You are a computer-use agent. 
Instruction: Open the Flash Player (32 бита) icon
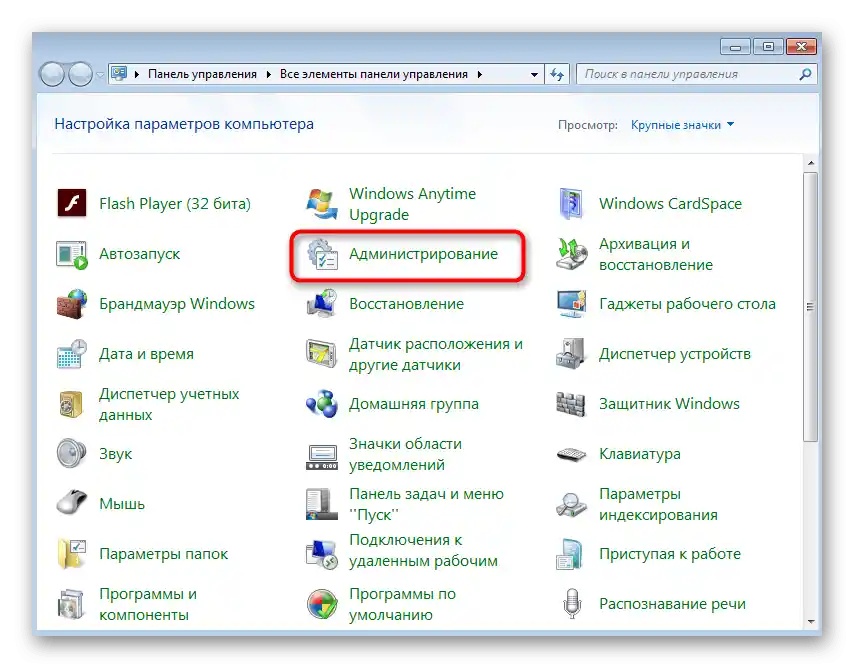[72, 203]
